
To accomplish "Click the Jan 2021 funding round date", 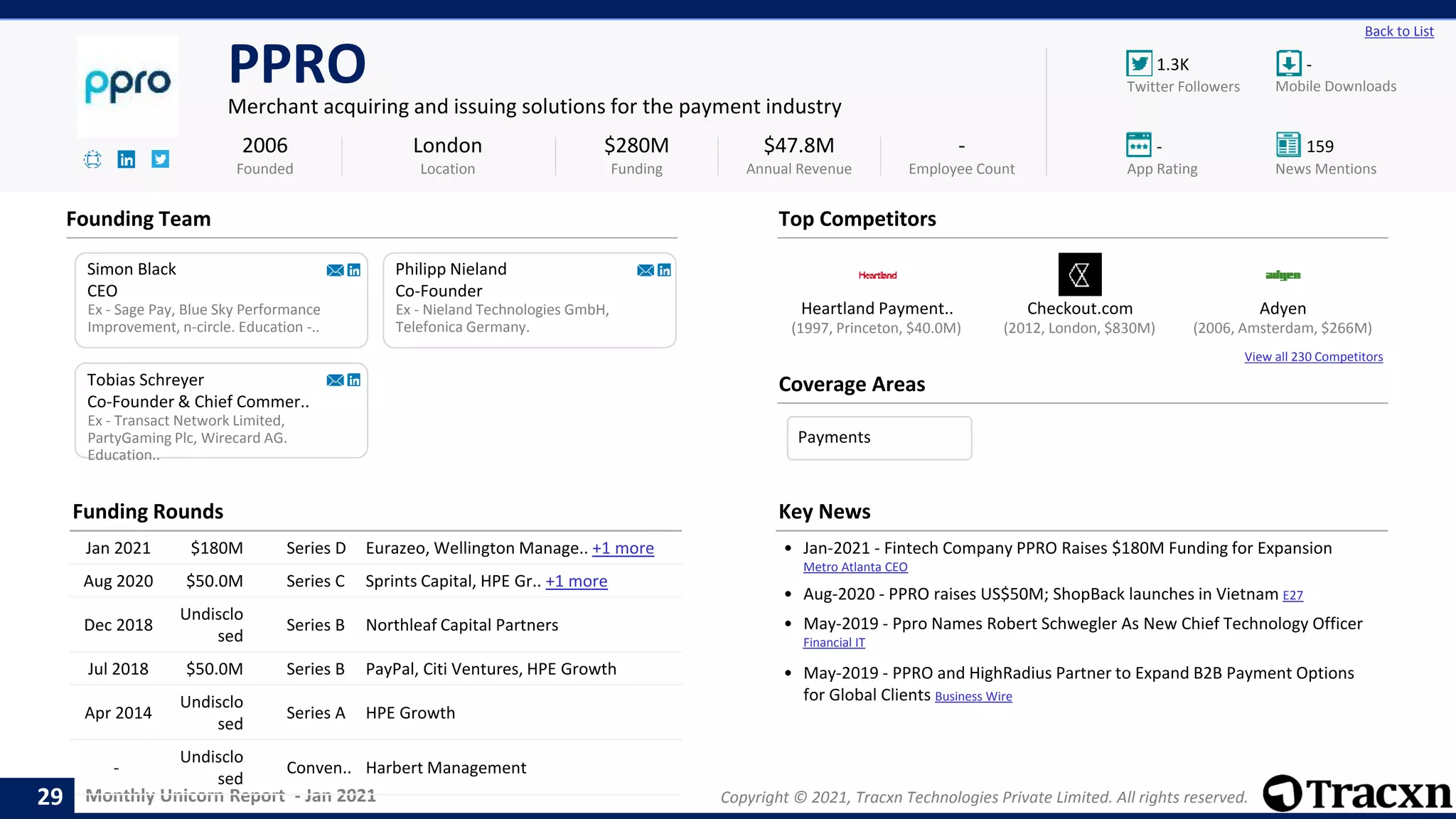I will click(118, 548).
